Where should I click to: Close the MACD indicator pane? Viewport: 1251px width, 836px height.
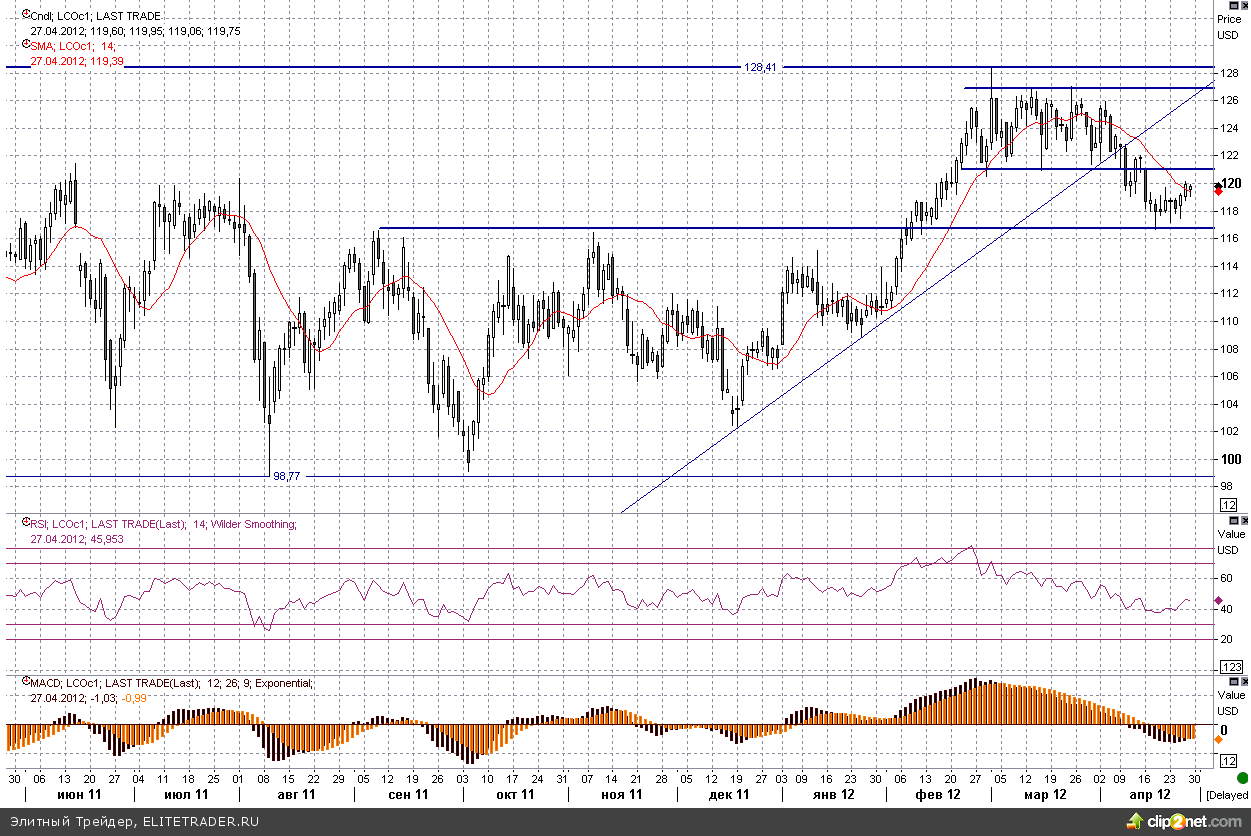pyautogui.click(x=1244, y=681)
